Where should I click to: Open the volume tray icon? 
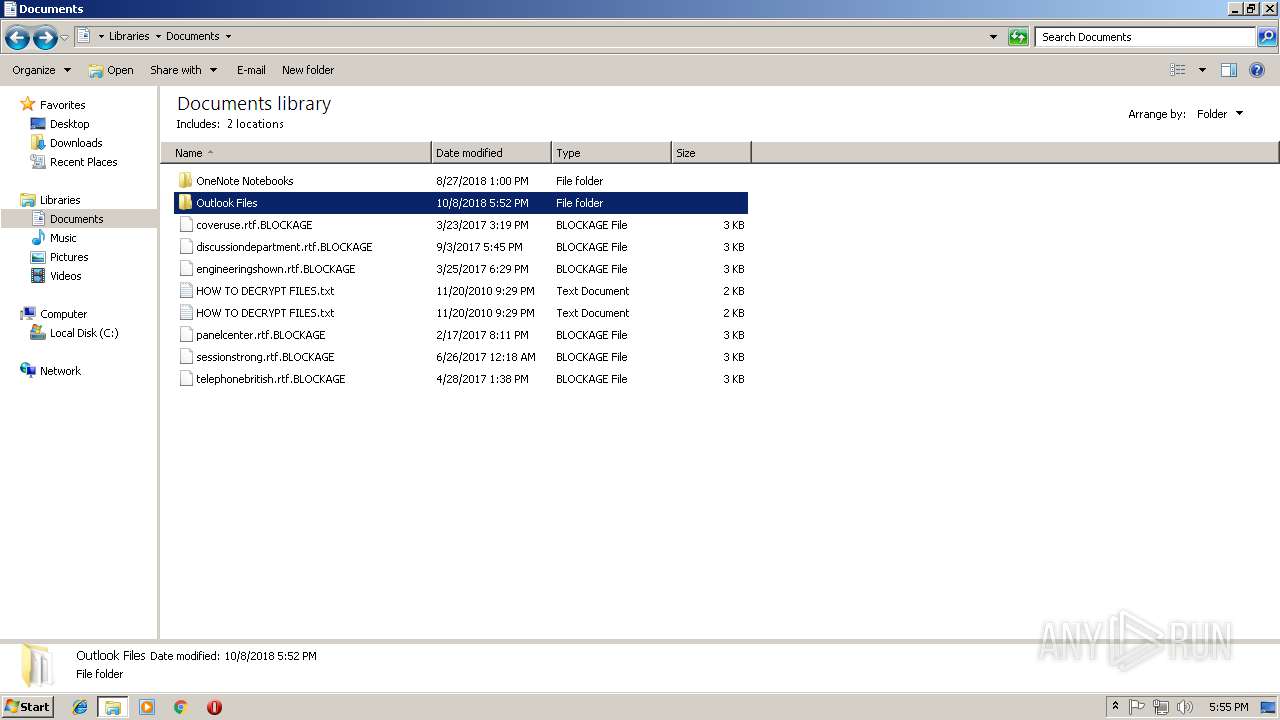[x=1185, y=707]
